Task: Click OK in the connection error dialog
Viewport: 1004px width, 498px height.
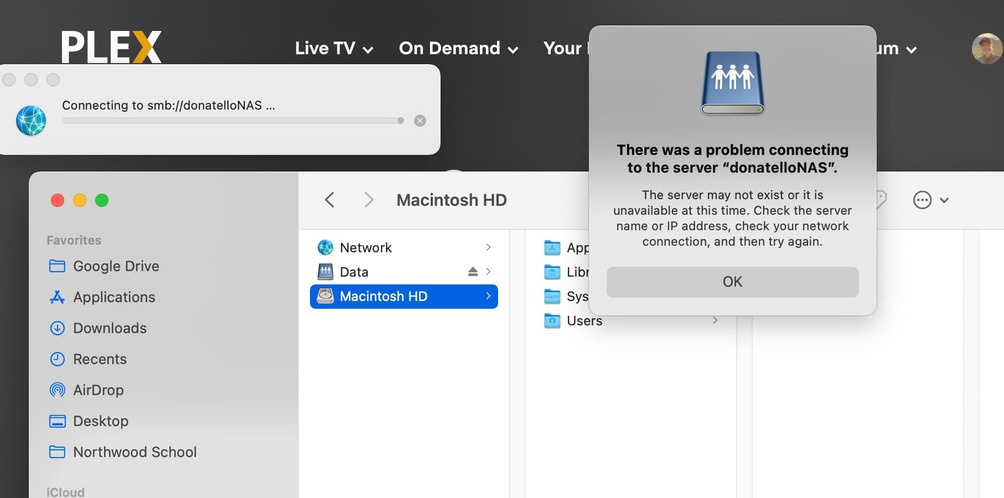Action: tap(733, 282)
